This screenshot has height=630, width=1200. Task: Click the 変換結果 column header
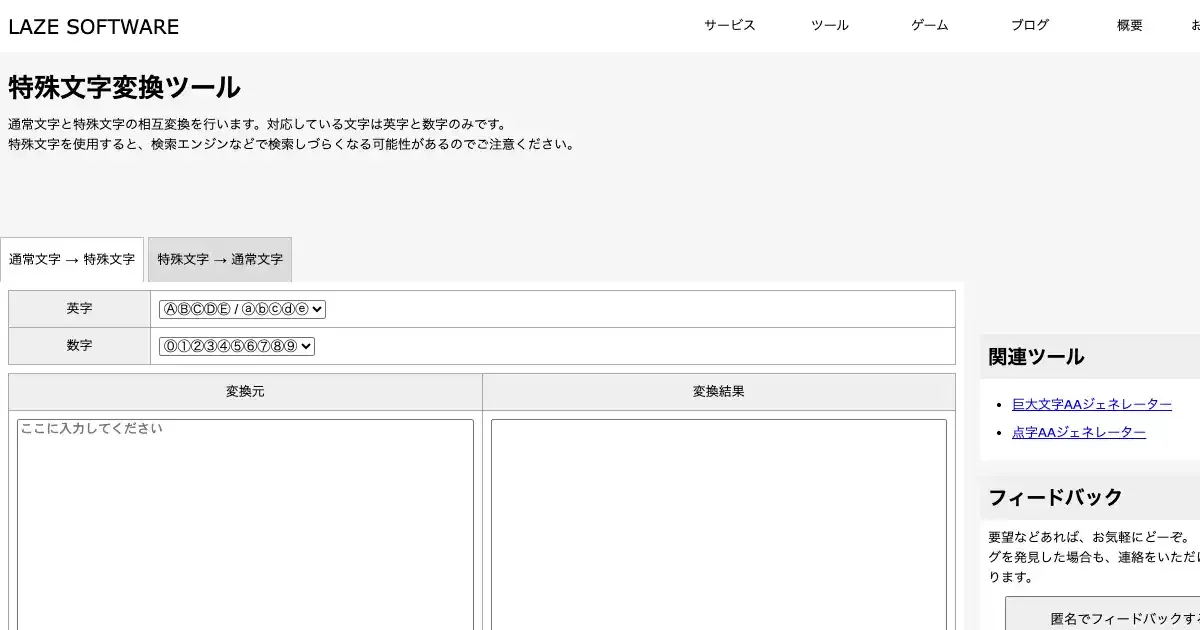tap(718, 392)
